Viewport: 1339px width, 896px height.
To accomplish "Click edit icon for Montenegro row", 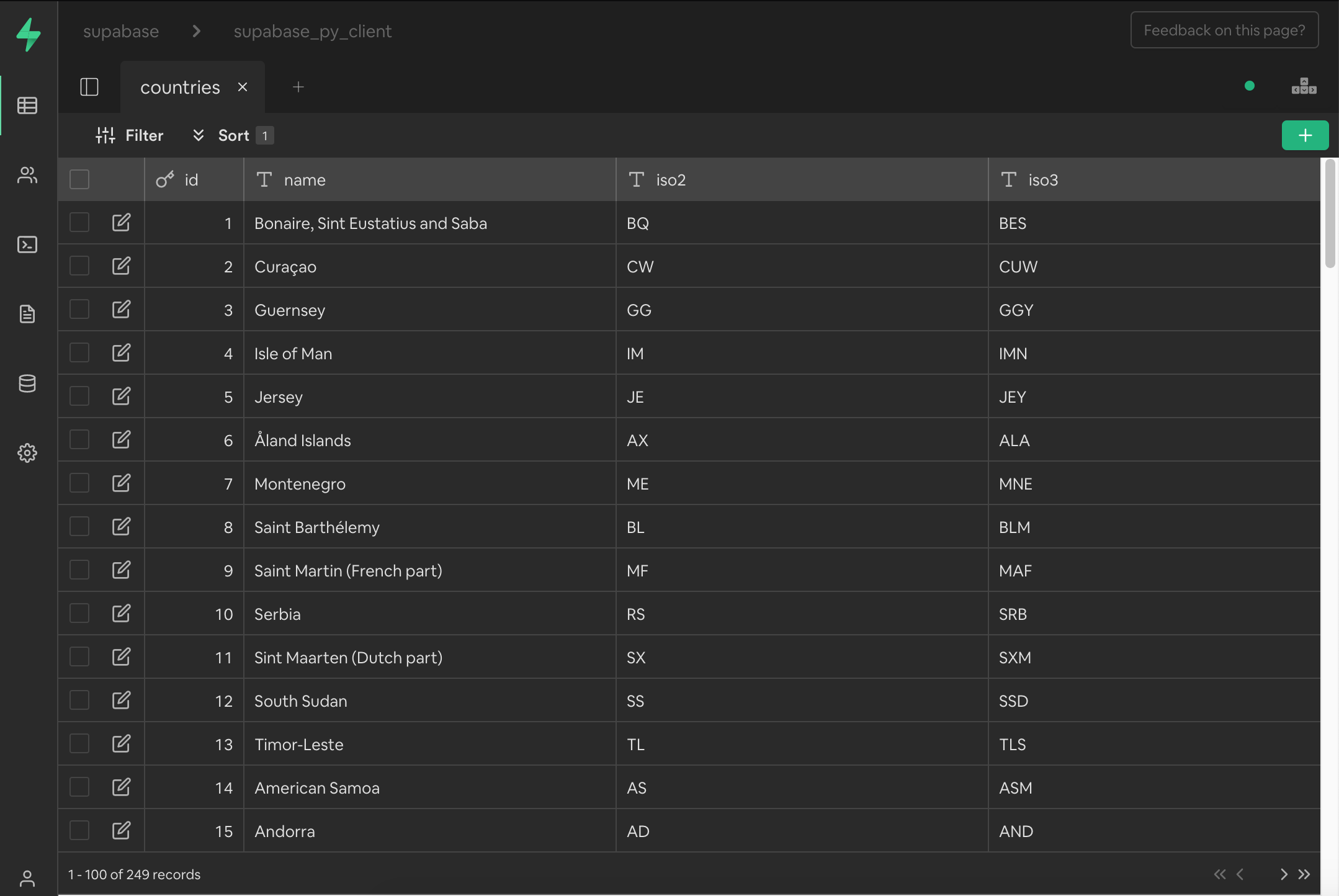I will [x=121, y=483].
